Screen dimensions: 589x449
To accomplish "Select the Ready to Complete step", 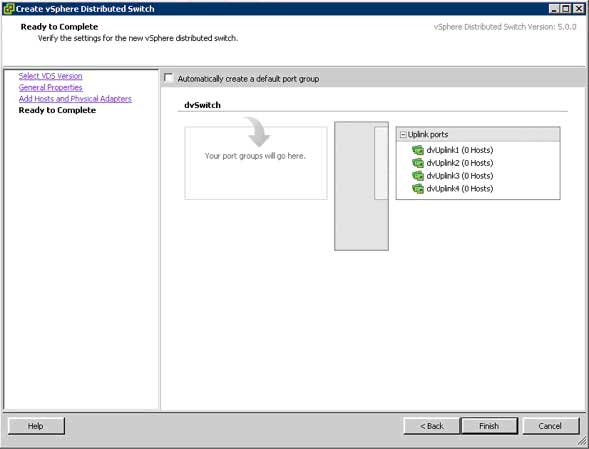I will pos(57,110).
